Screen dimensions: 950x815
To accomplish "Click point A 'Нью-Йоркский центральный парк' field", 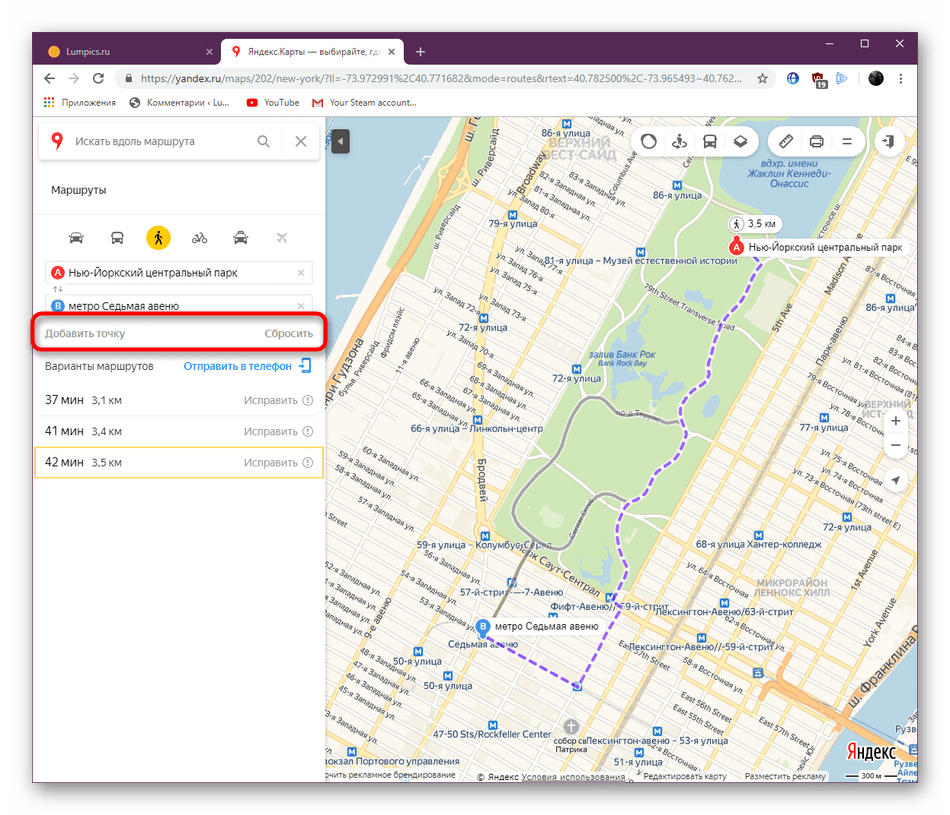I will coord(179,273).
